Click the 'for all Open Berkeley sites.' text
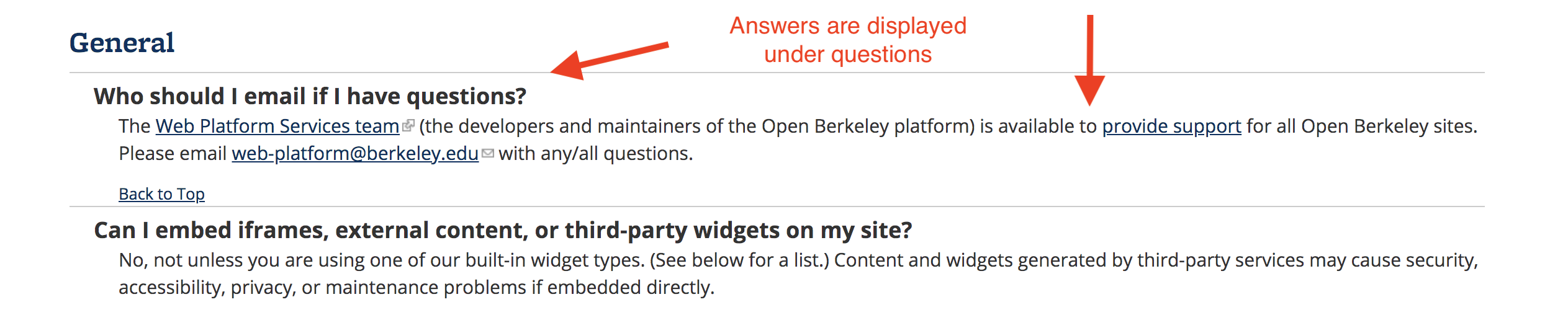This screenshot has width=1568, height=315. tap(1362, 126)
